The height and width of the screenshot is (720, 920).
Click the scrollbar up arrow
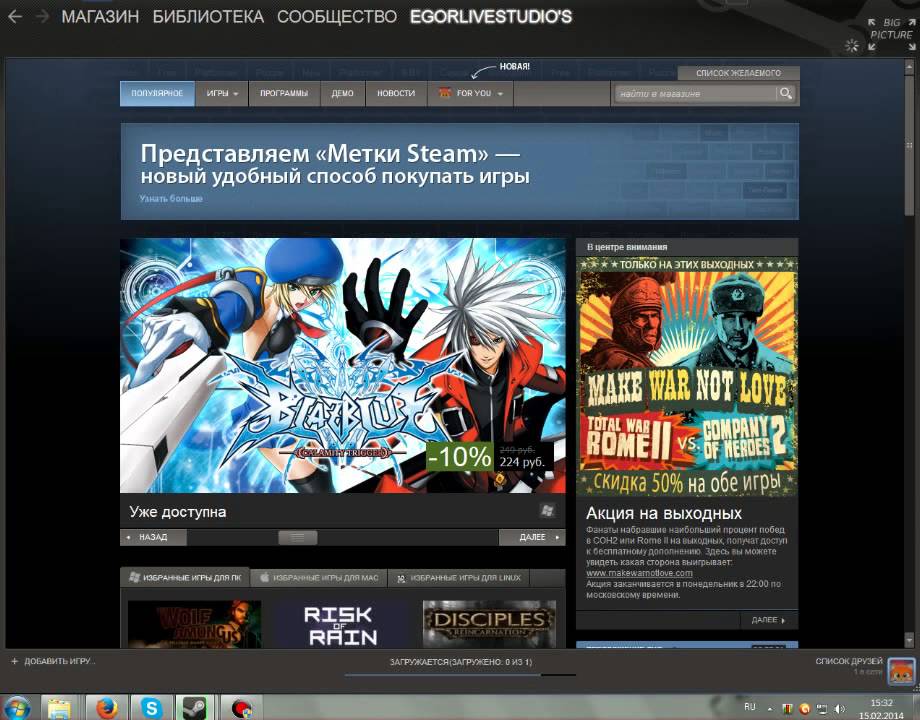pyautogui.click(x=909, y=67)
